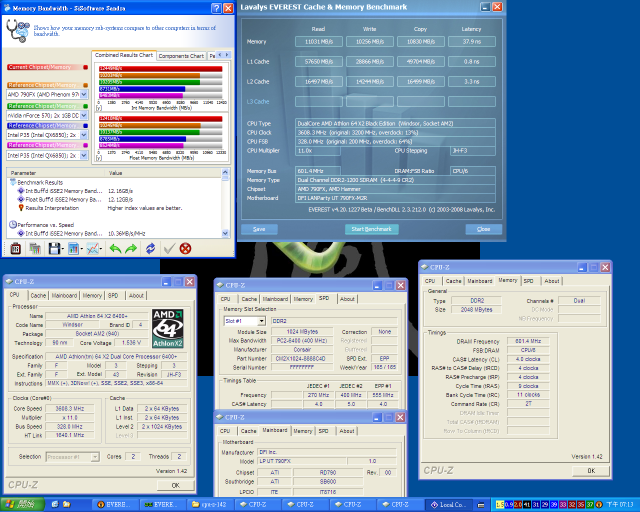Click the show desktop quick launch icon
Screen dimensions: 640x512
click(56, 505)
